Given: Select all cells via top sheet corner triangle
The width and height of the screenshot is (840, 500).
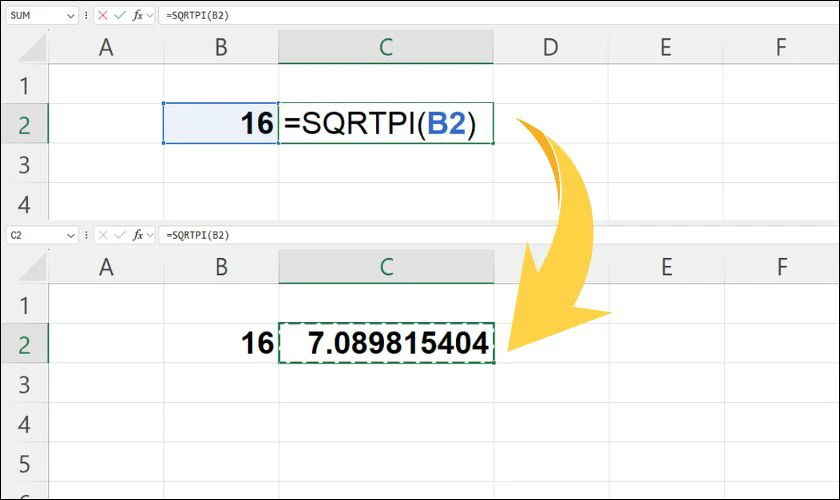Looking at the screenshot, I should [x=33, y=48].
